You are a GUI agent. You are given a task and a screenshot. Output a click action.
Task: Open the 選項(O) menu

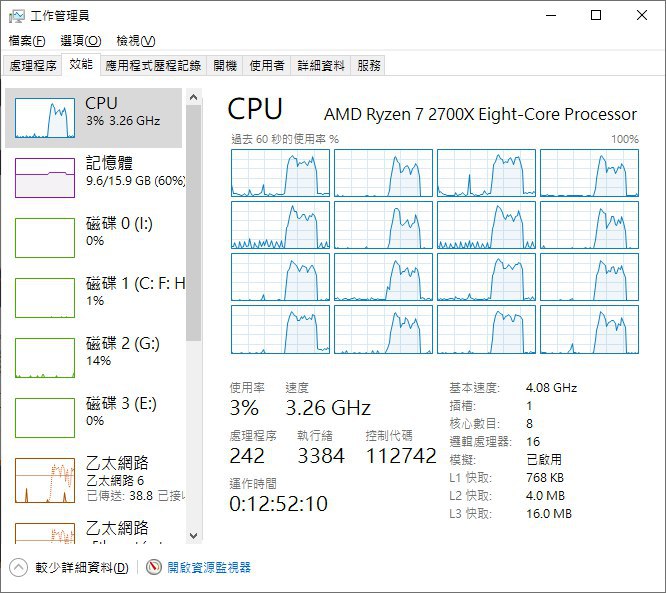coord(81,41)
